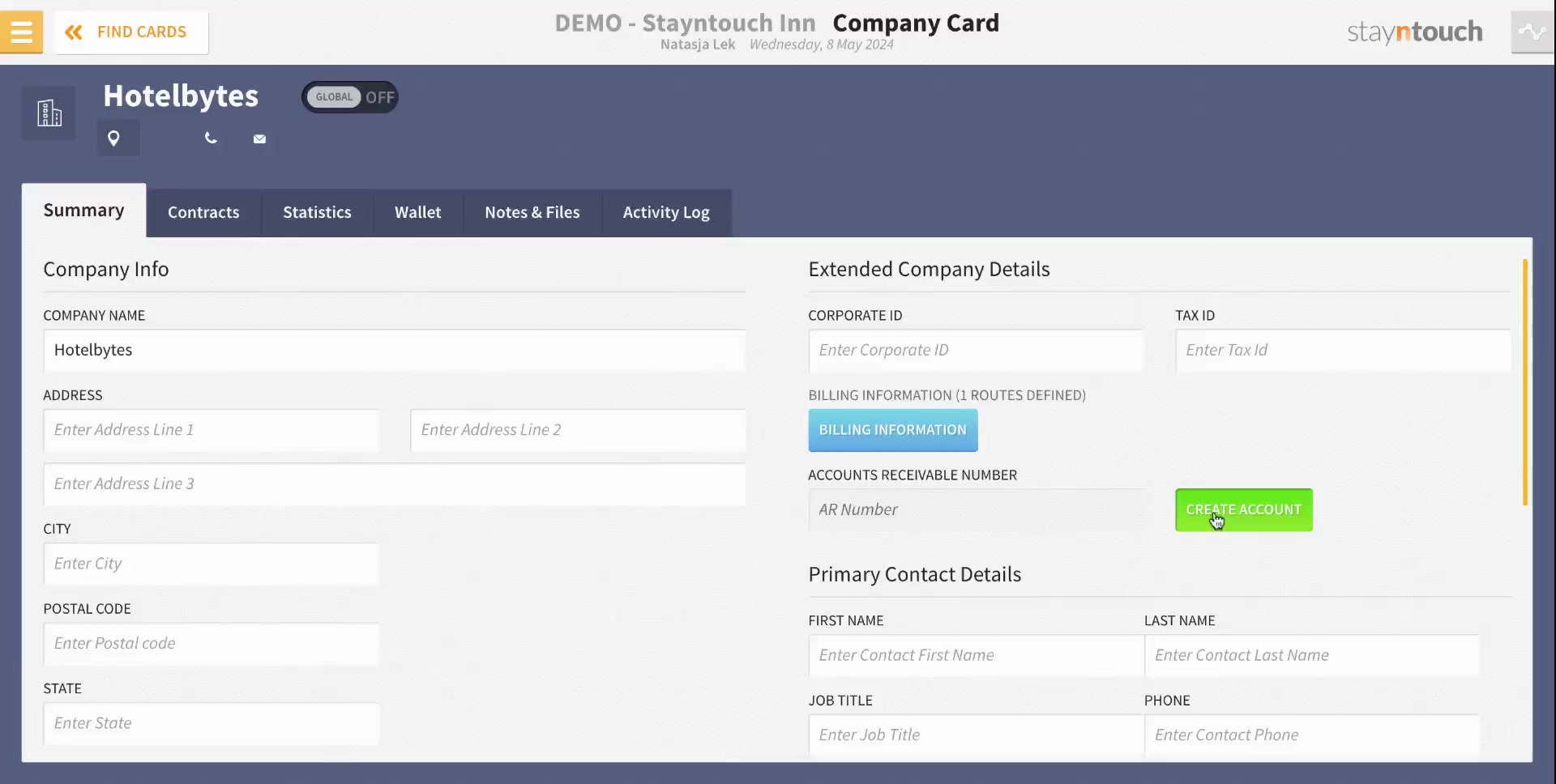
Task: Click the Primary Contact Details heading
Action: (915, 575)
